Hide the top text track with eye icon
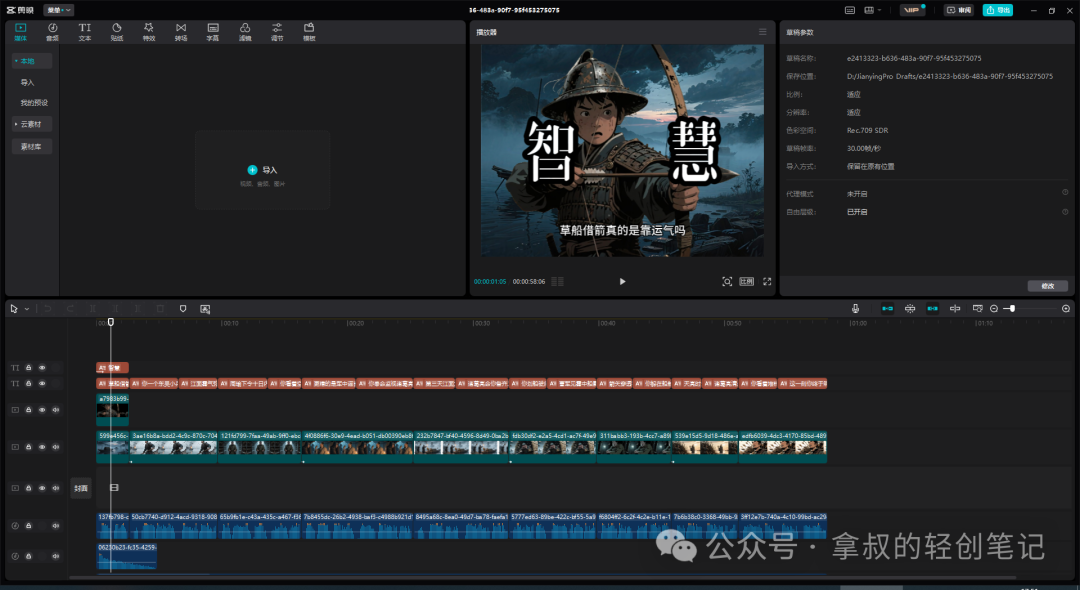This screenshot has height=590, width=1080. pos(42,368)
